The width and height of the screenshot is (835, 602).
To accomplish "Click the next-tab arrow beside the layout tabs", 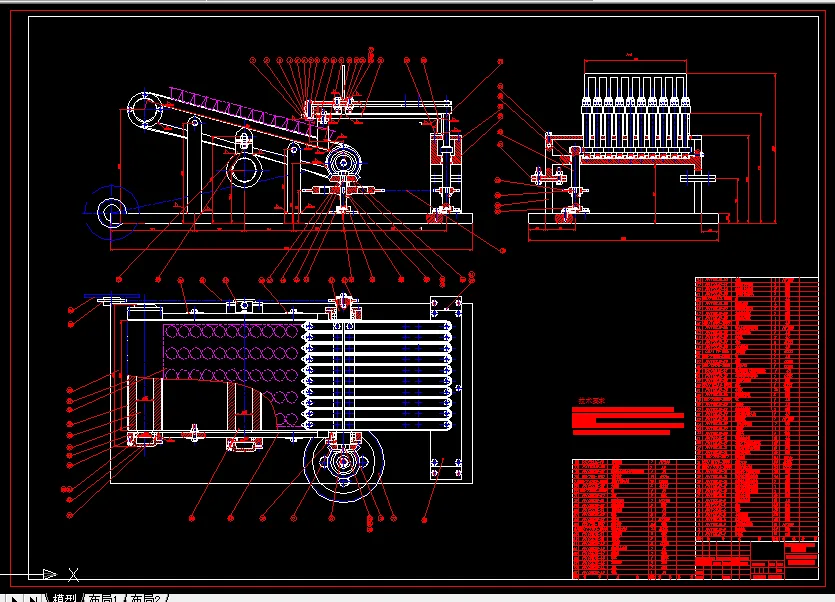I will [14, 598].
